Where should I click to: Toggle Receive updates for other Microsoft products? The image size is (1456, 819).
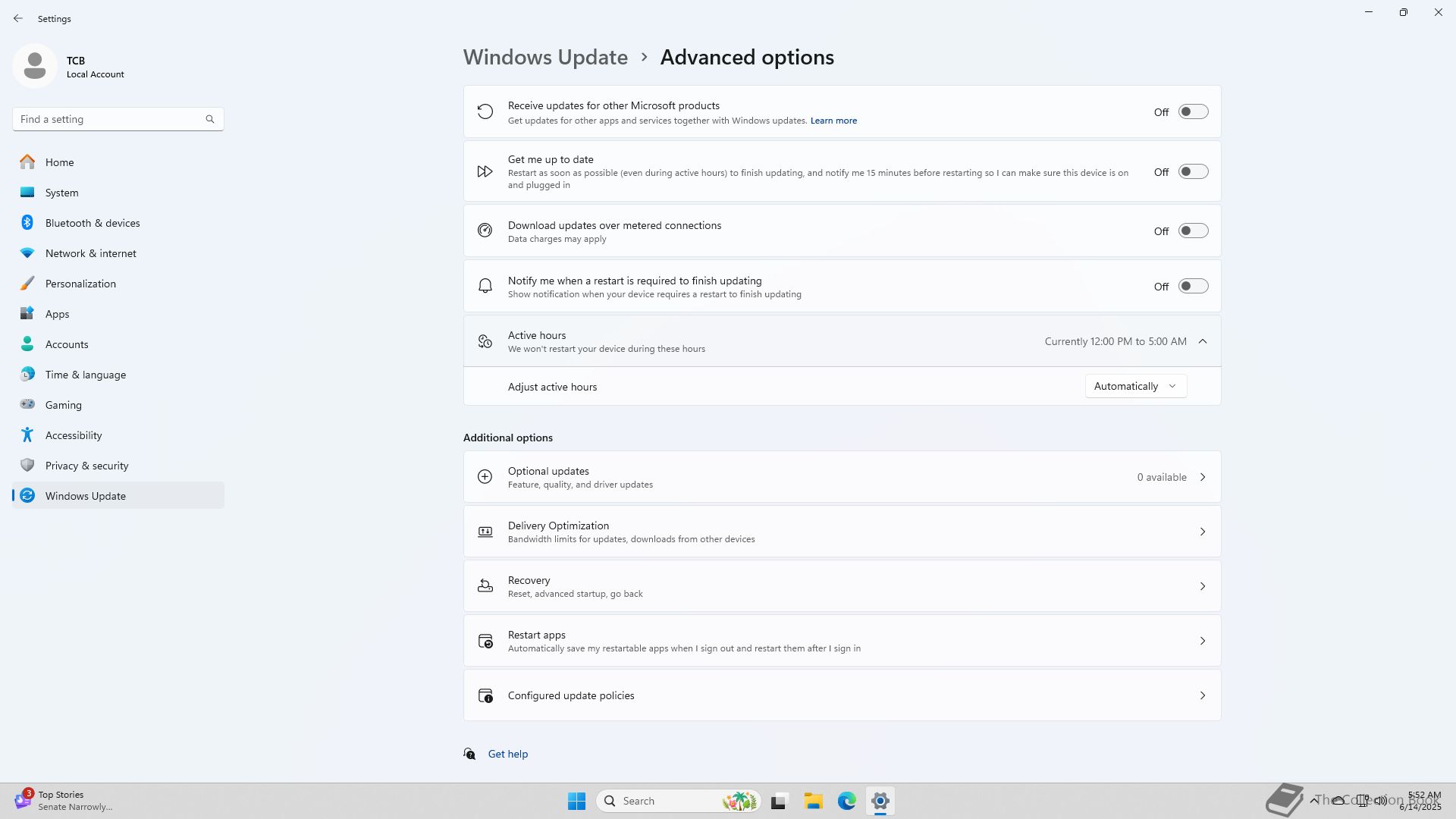tap(1193, 112)
